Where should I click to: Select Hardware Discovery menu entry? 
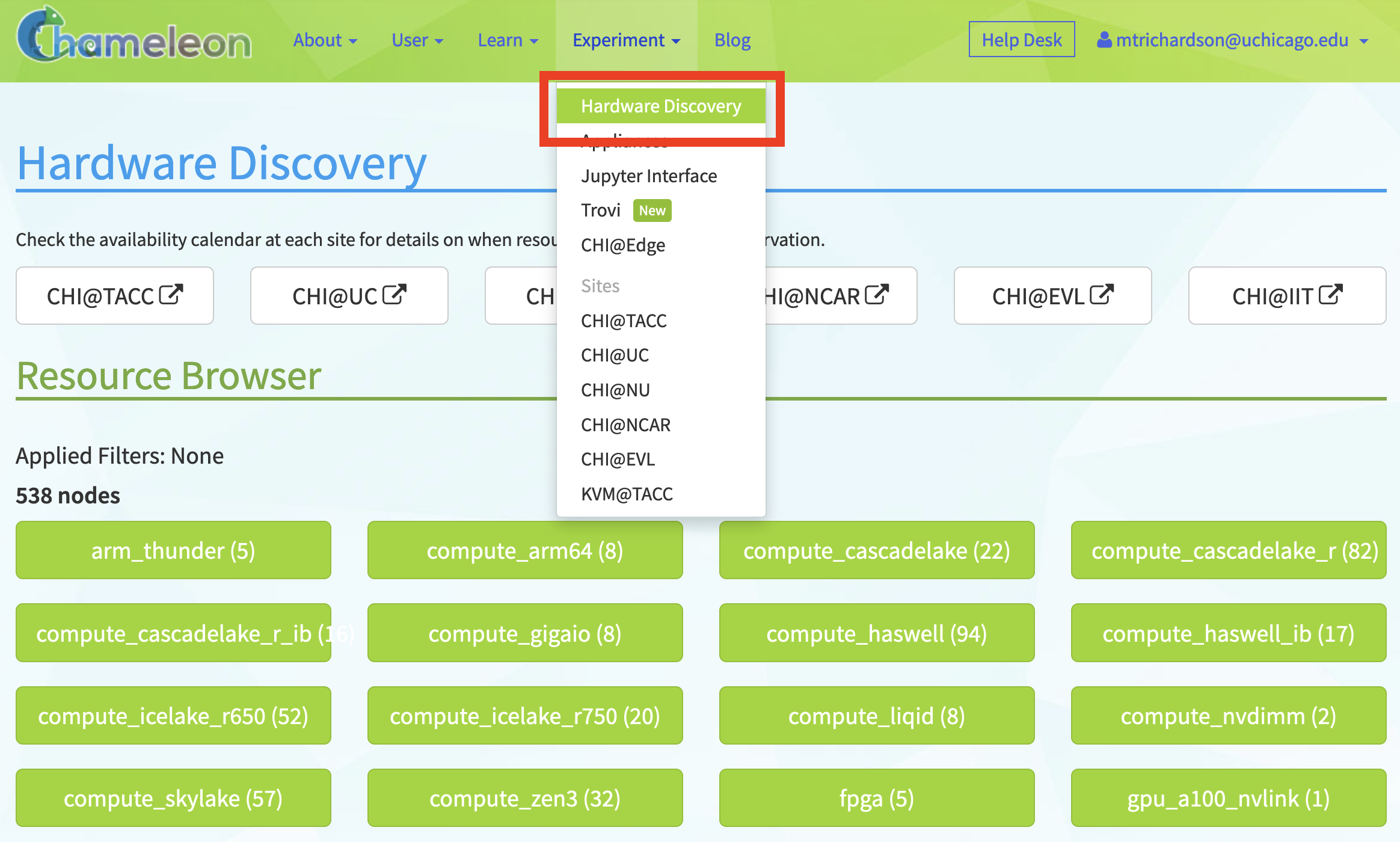[x=661, y=106]
